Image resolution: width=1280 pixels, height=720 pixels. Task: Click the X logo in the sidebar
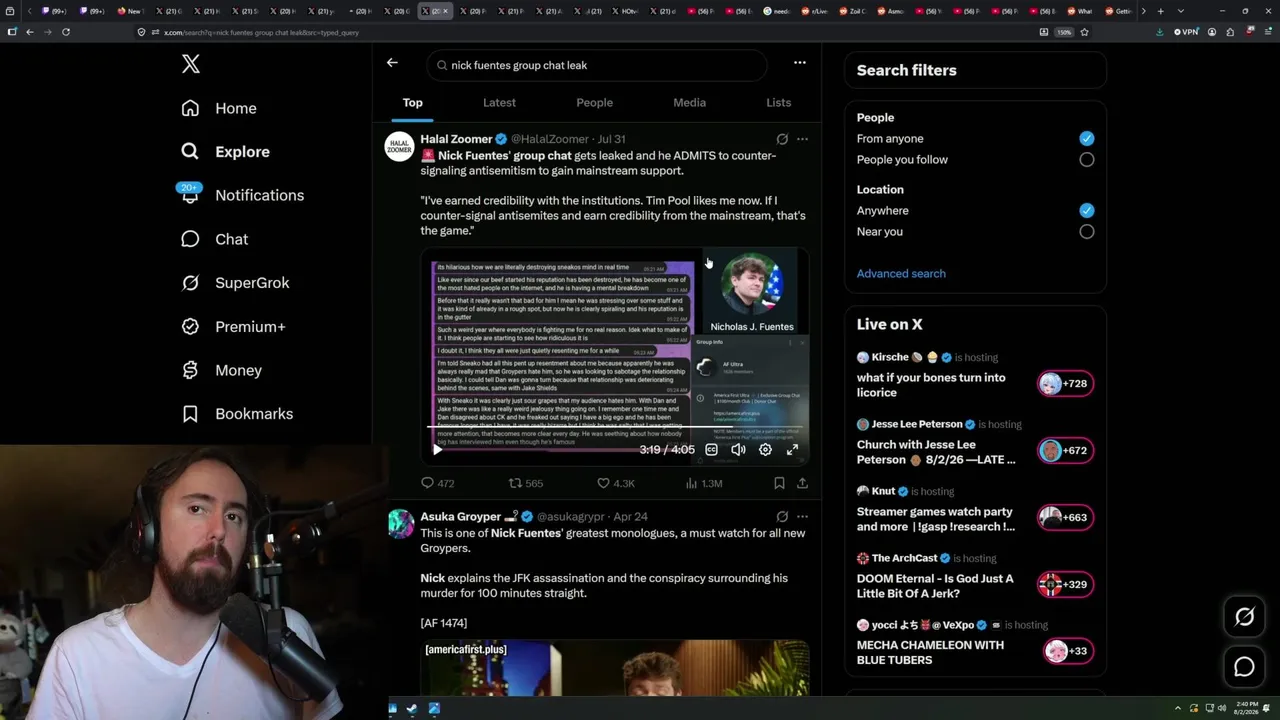pyautogui.click(x=191, y=65)
